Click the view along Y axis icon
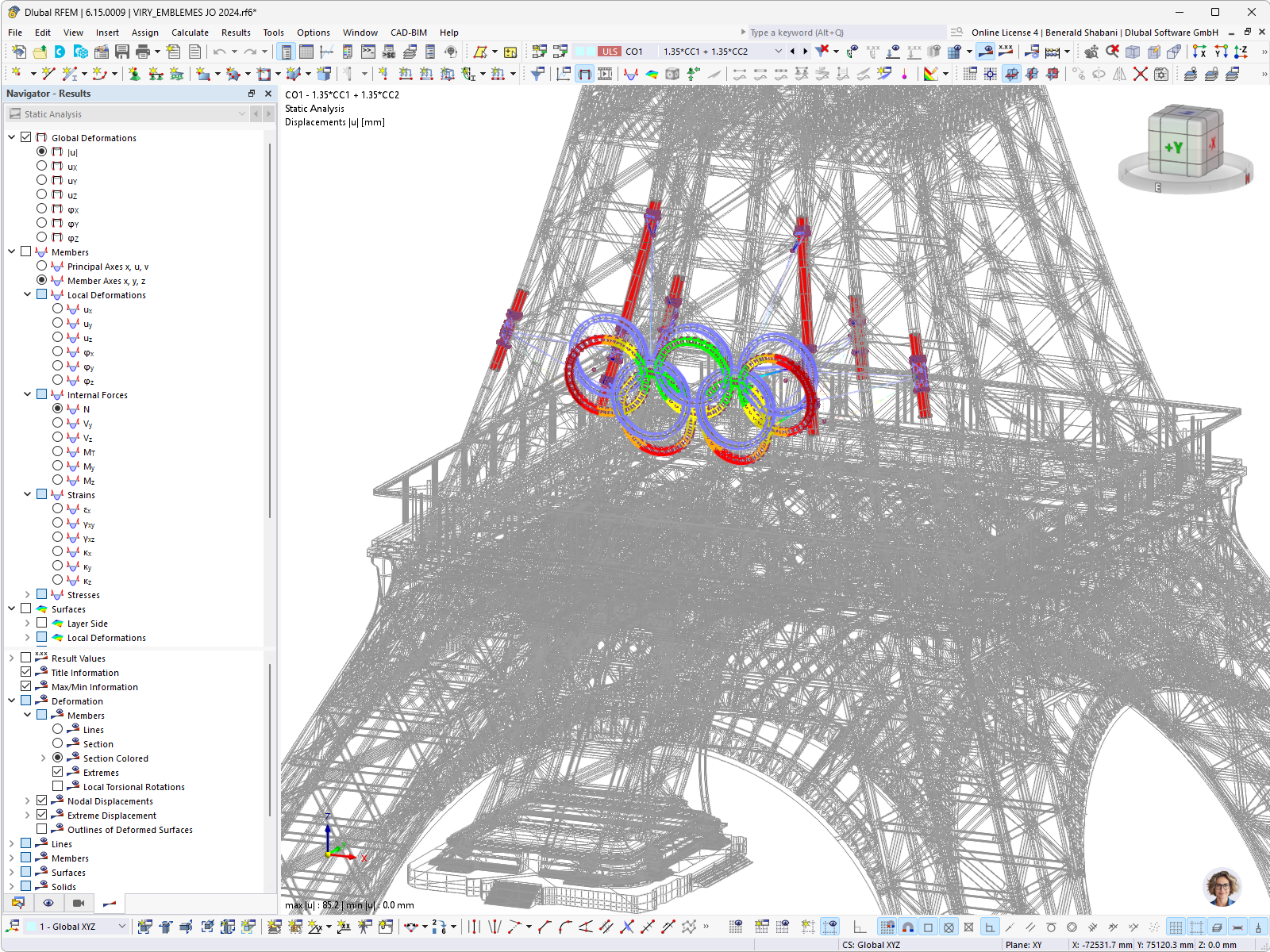Image resolution: width=1270 pixels, height=952 pixels. [x=1221, y=52]
